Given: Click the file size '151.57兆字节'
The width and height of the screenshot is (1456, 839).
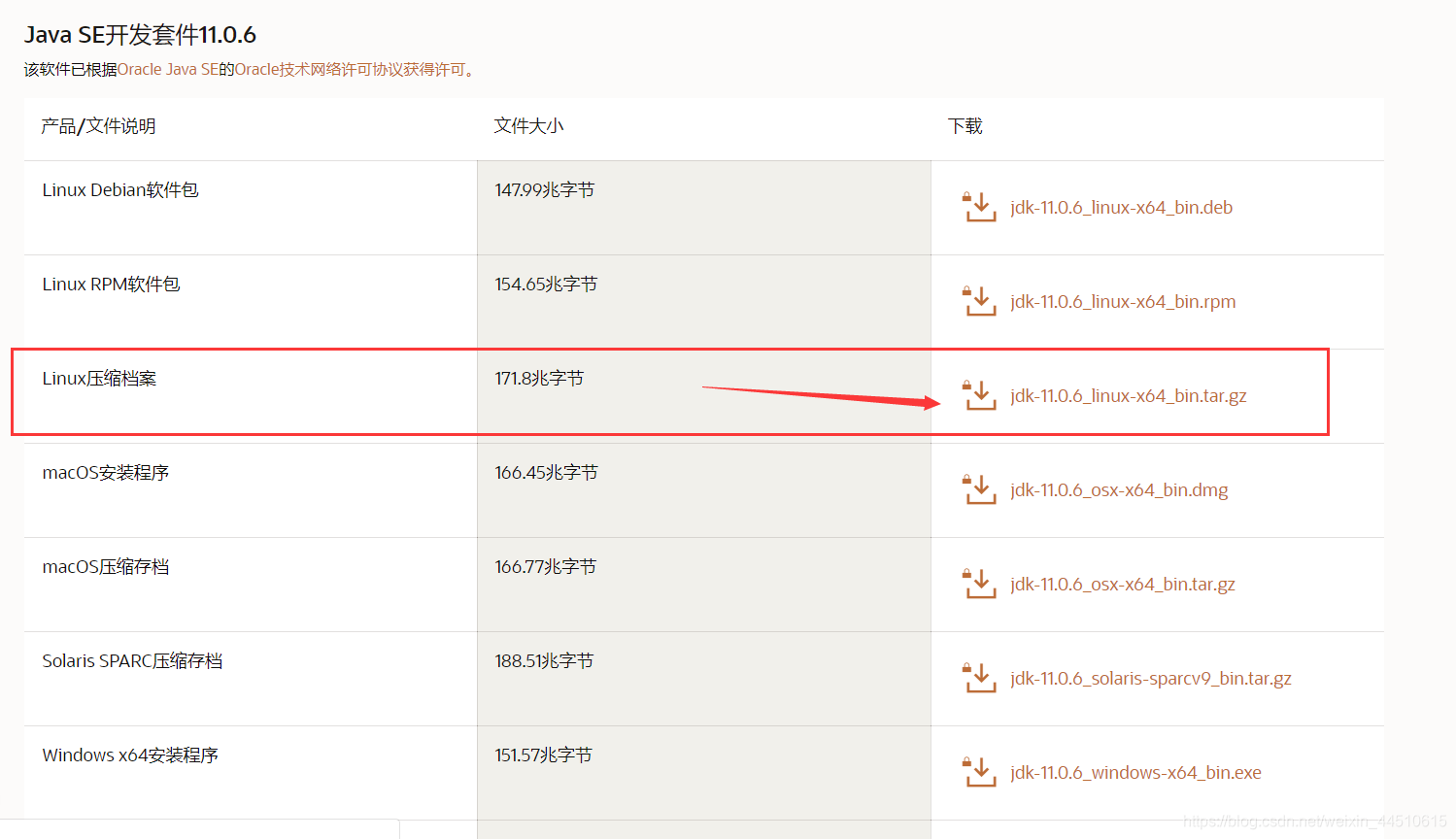Looking at the screenshot, I should click(x=543, y=755).
